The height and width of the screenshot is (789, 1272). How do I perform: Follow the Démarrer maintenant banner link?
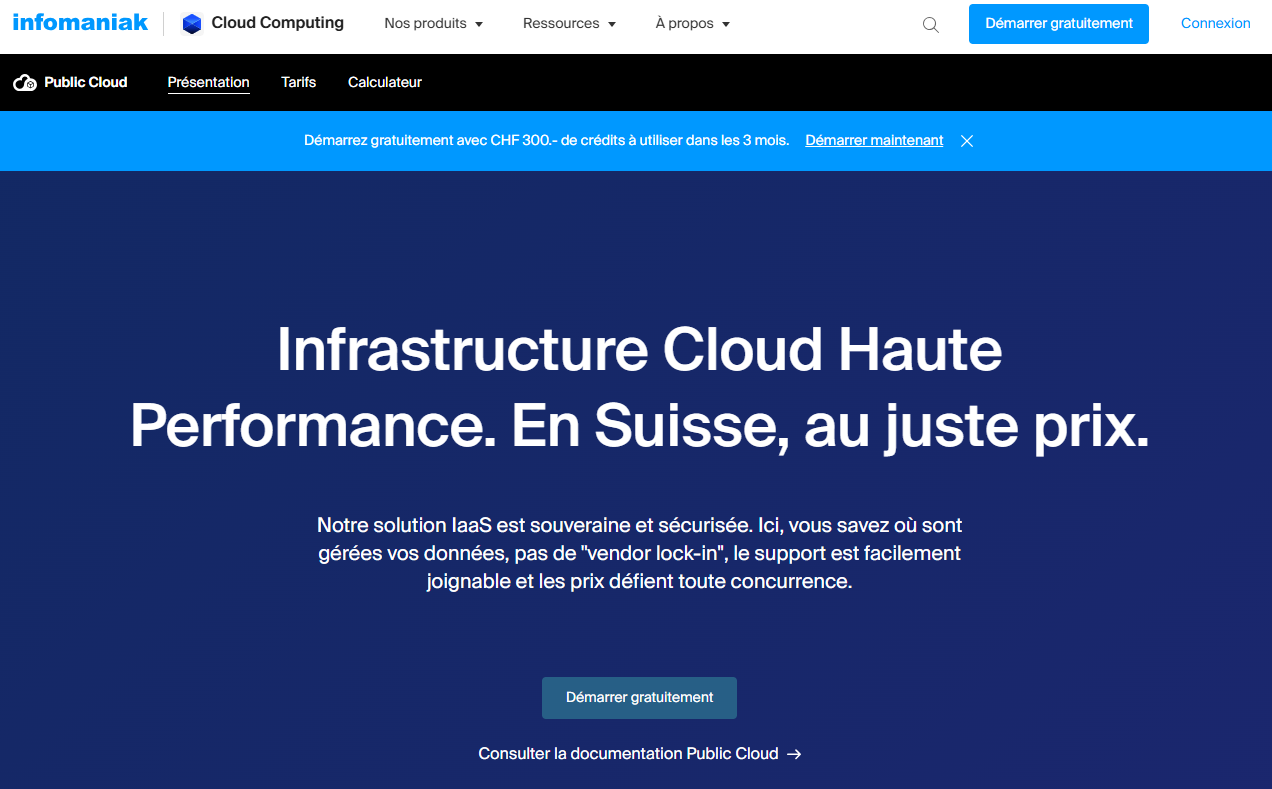point(874,141)
